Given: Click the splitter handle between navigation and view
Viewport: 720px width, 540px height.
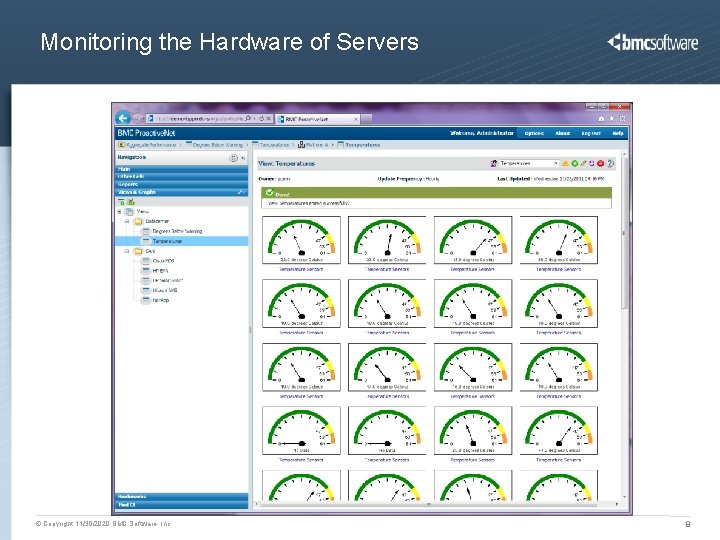Looking at the screenshot, I should tap(250, 330).
